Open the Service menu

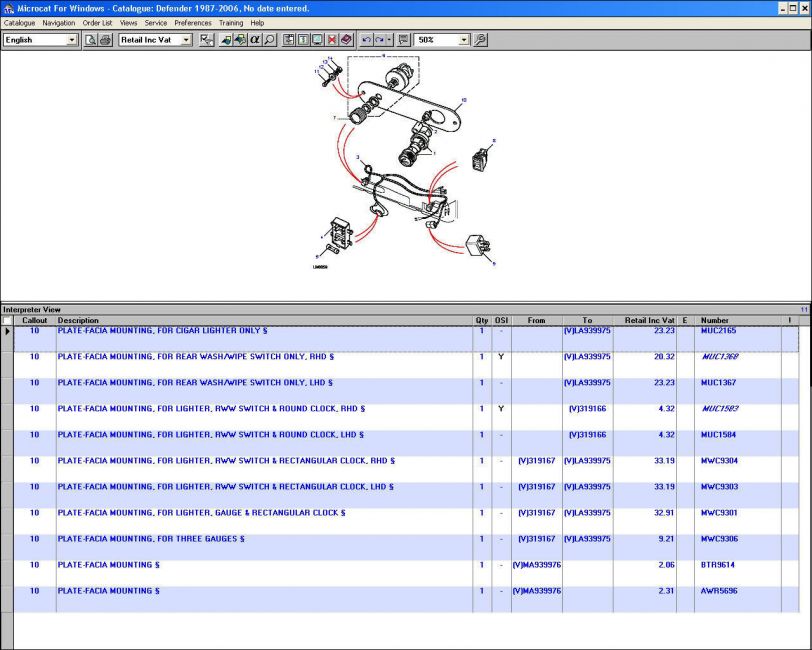coord(156,23)
